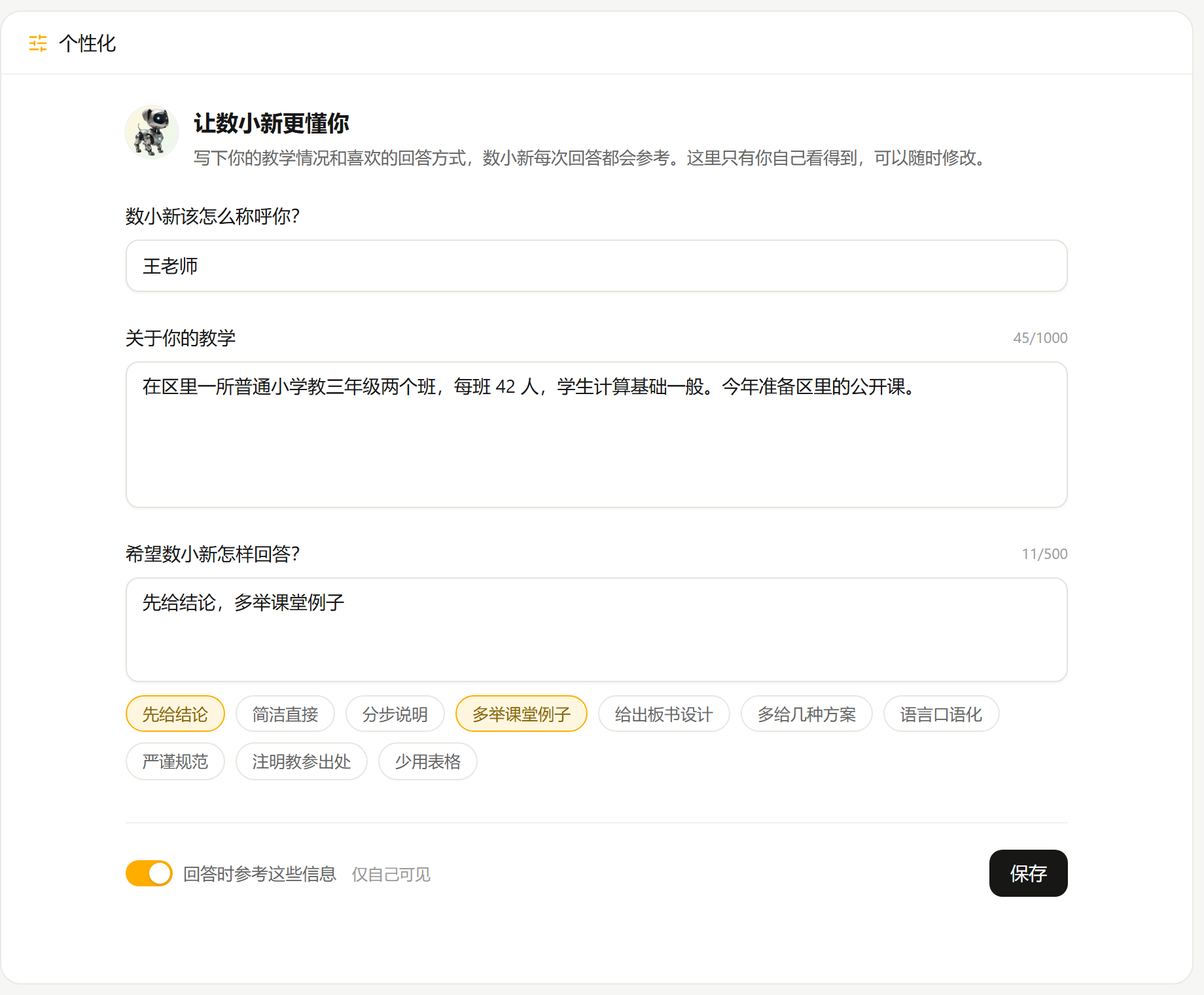Select the 严谨规范 tag

click(x=175, y=761)
